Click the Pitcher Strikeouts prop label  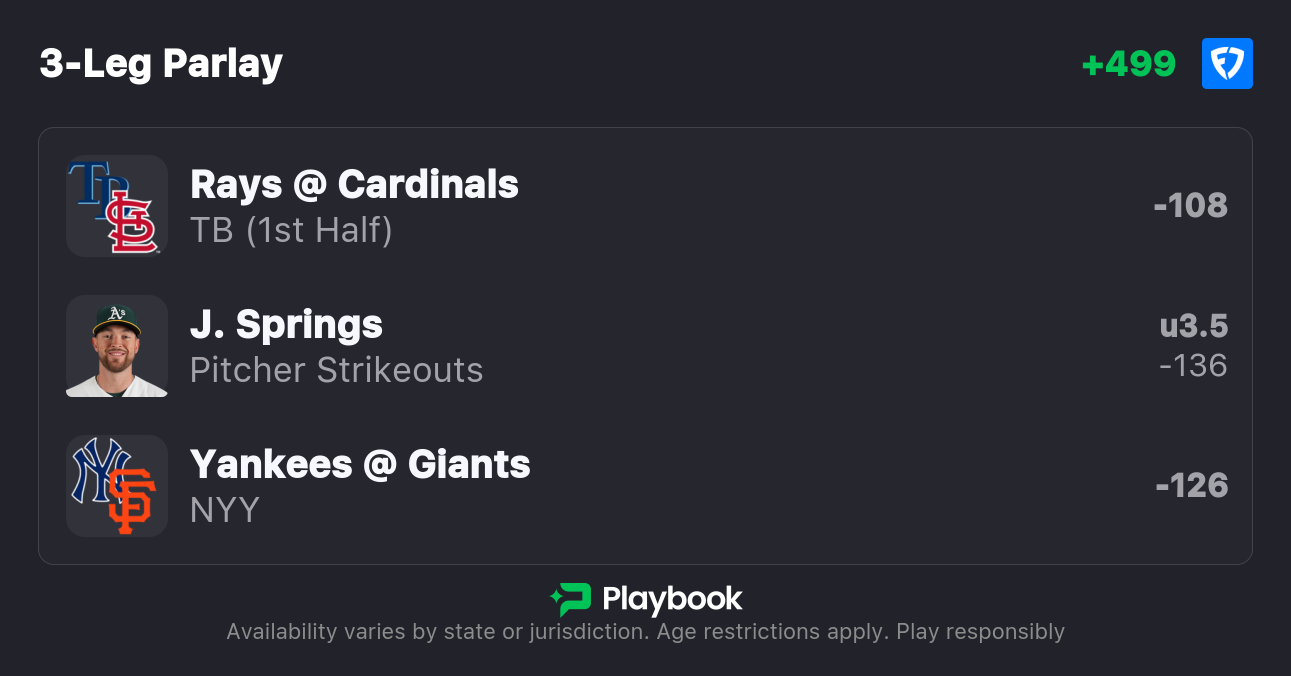click(x=336, y=370)
